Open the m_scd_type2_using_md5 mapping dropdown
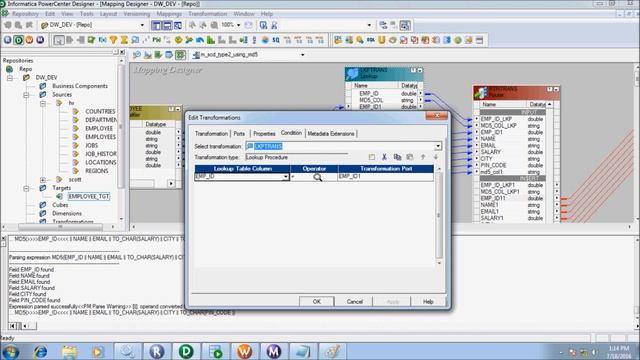The image size is (640, 360). 302,55
